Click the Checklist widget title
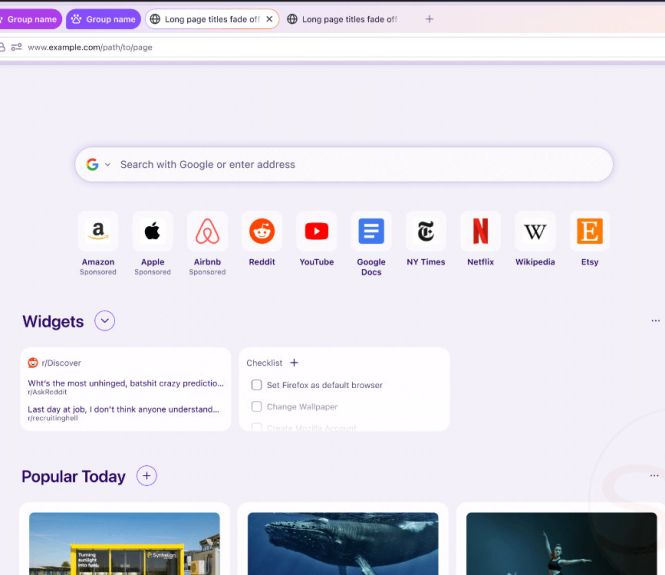The width and height of the screenshot is (665, 575). (264, 363)
